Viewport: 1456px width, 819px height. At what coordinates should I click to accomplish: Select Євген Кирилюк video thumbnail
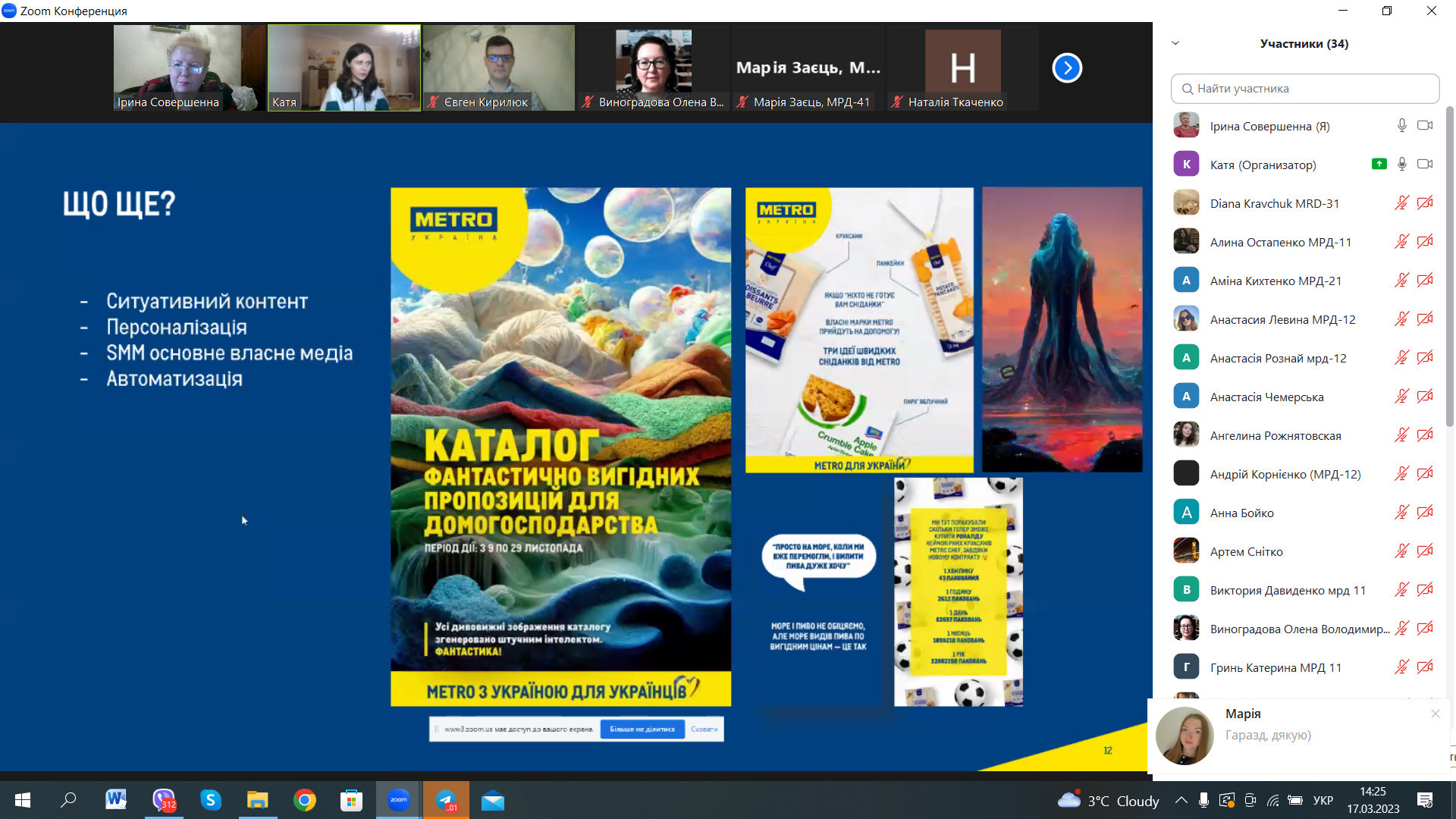[x=499, y=68]
